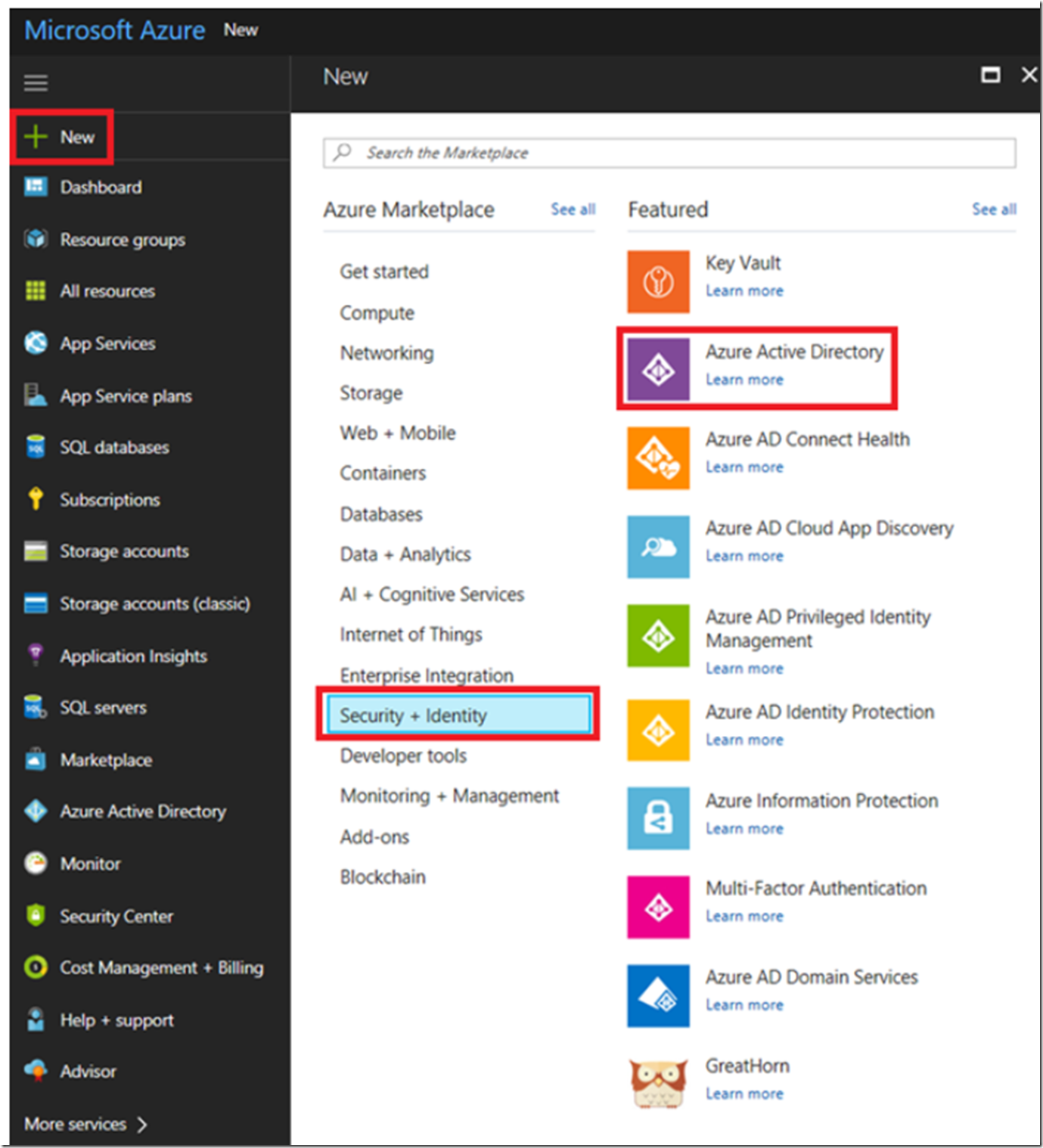Click green Privileged Identity Management tile
The height and width of the screenshot is (1148, 1043).
click(x=658, y=635)
